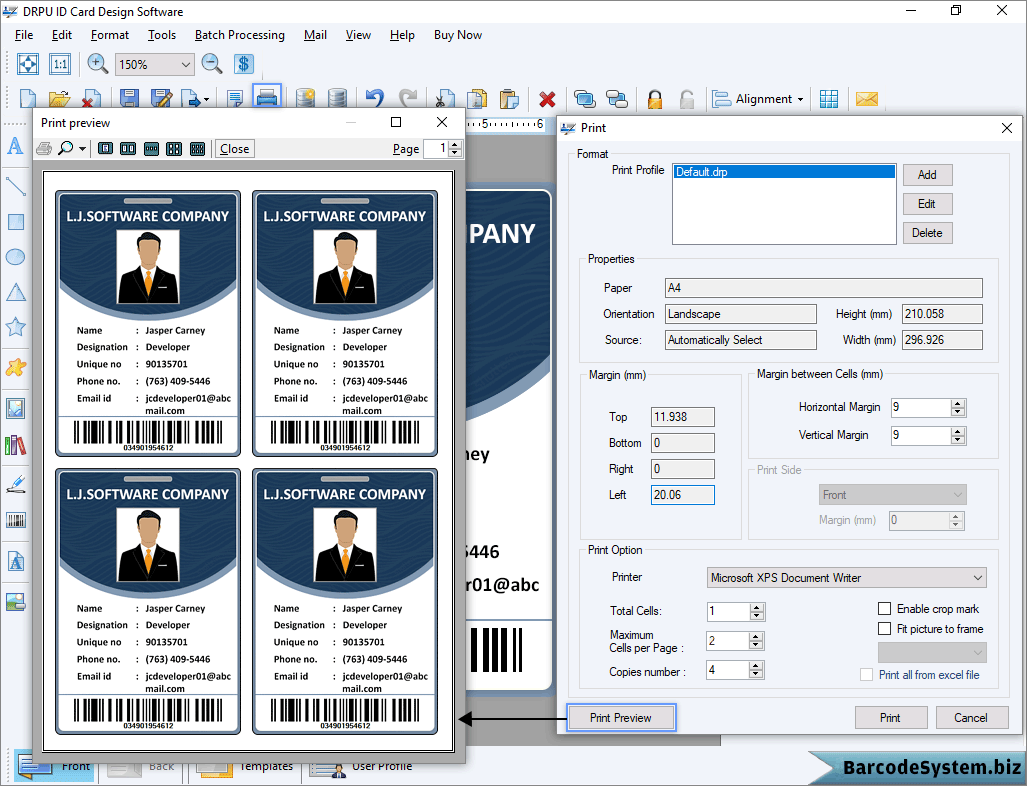Click the zoom in magnifier icon
This screenshot has width=1027, height=786.
coord(98,64)
